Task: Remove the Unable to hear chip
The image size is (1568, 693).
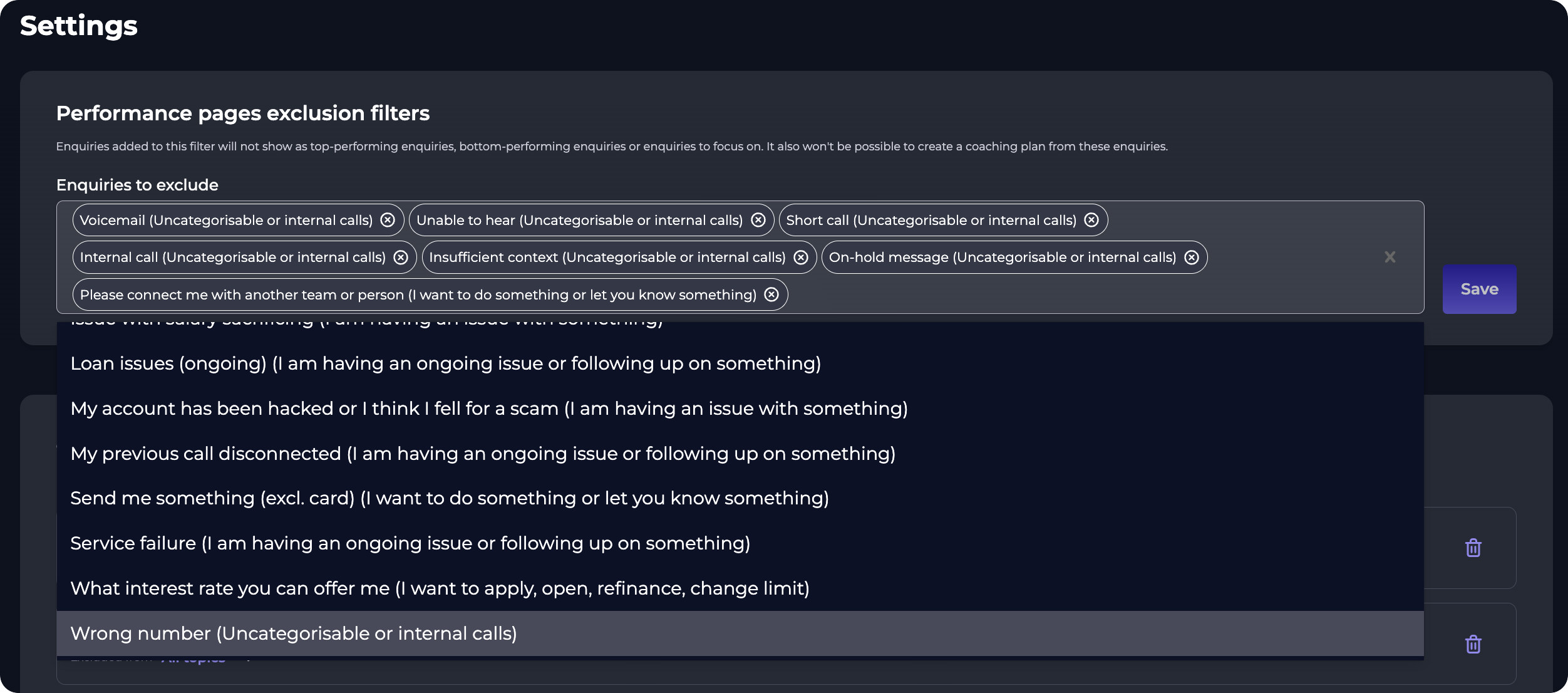Action: 758,220
